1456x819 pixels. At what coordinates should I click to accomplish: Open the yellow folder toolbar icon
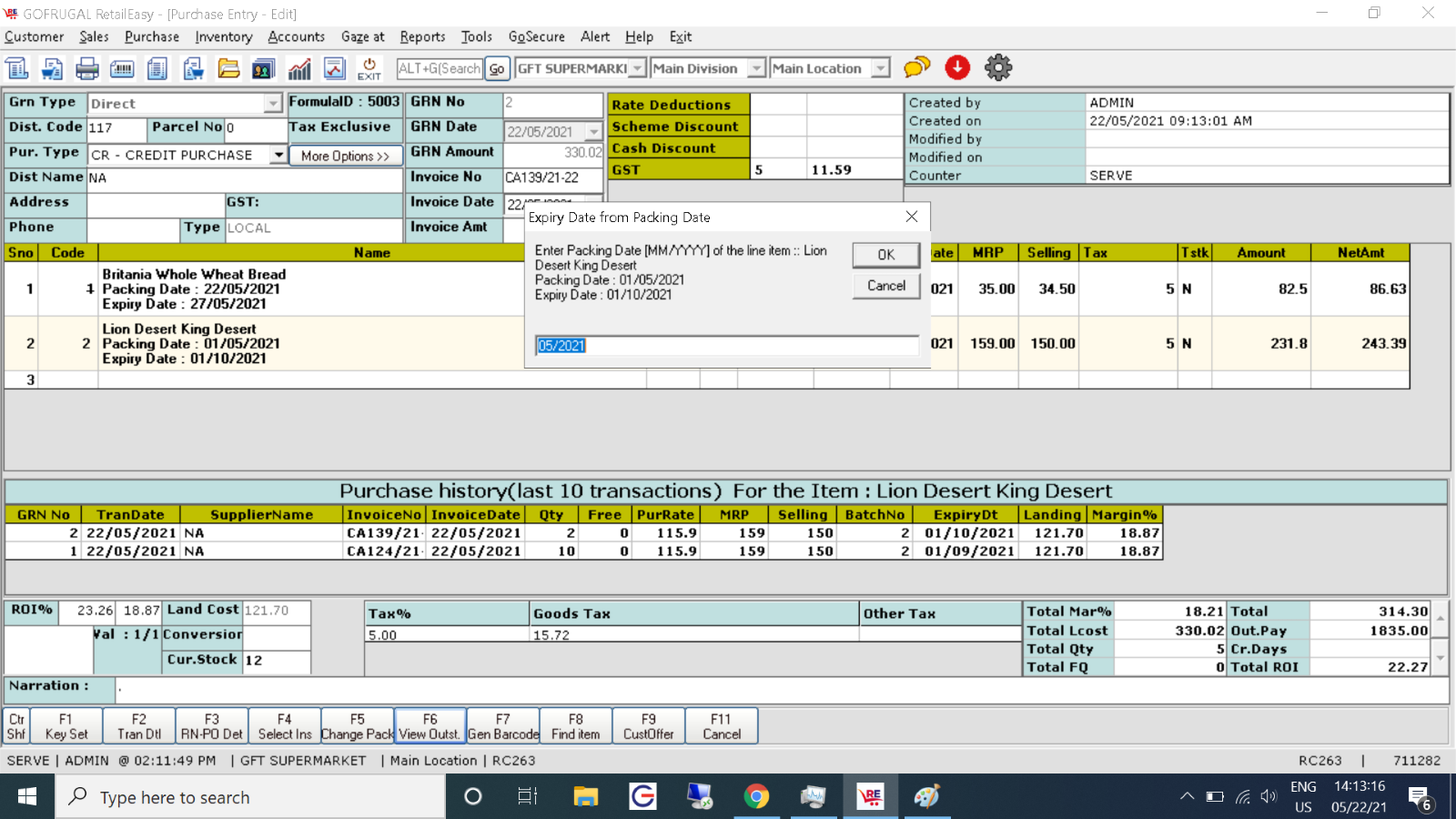(x=228, y=68)
